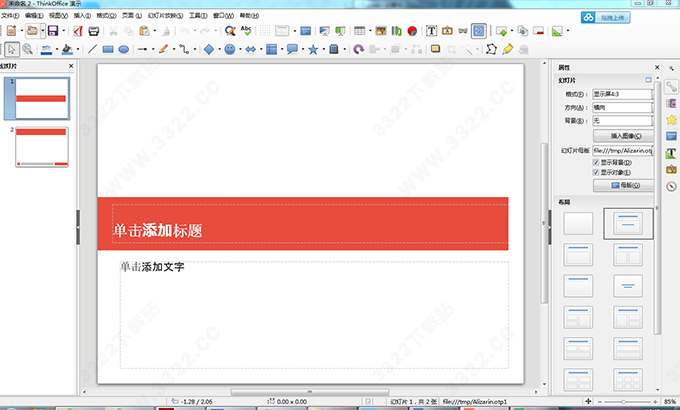The width and height of the screenshot is (680, 410).
Task: Select the blank slide layout
Action: click(x=578, y=223)
